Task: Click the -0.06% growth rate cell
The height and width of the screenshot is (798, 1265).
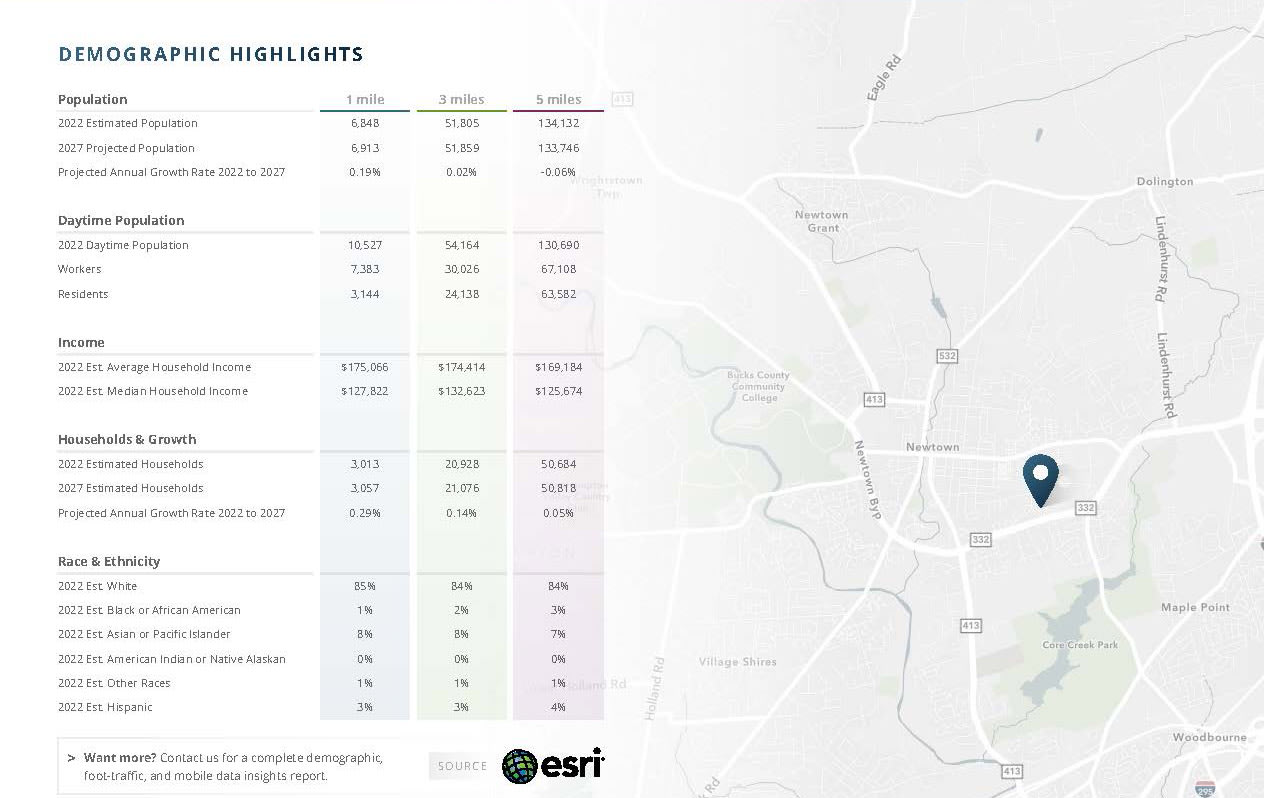Action: pos(558,172)
